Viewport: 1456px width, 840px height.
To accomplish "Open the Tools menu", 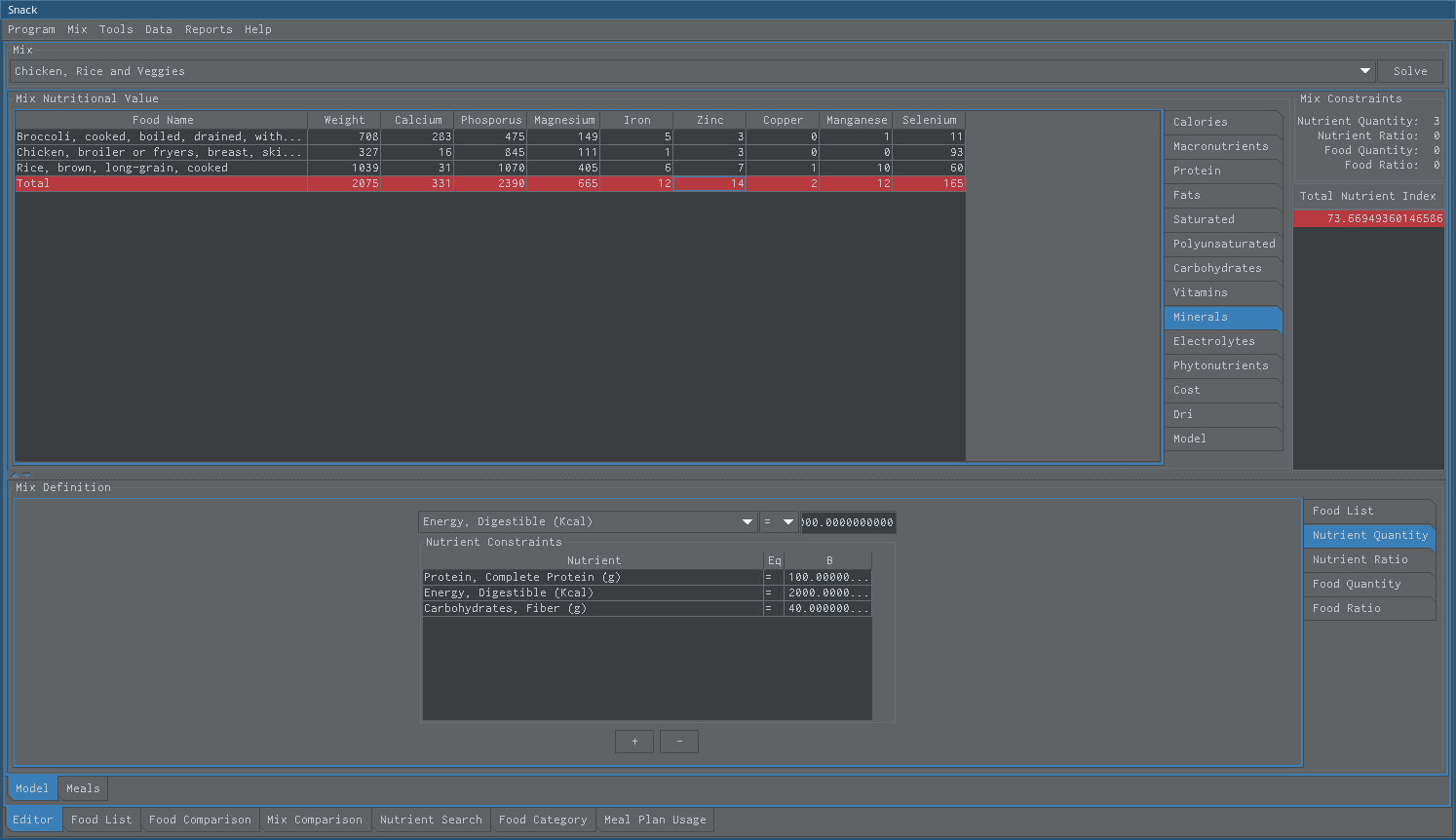I will [116, 29].
